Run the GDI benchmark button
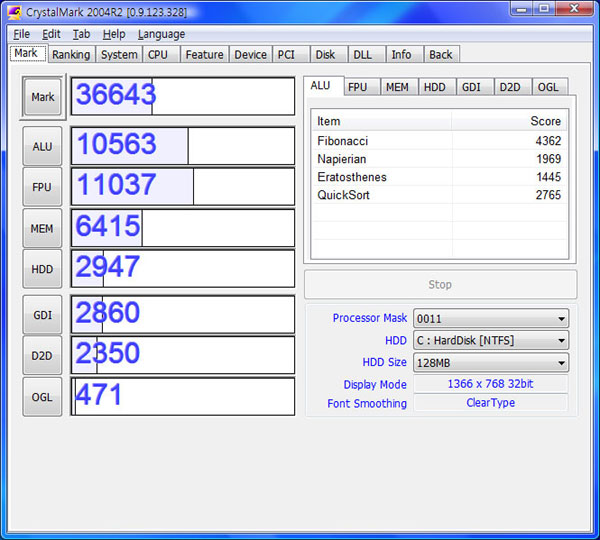This screenshot has width=600, height=540. coord(42,315)
